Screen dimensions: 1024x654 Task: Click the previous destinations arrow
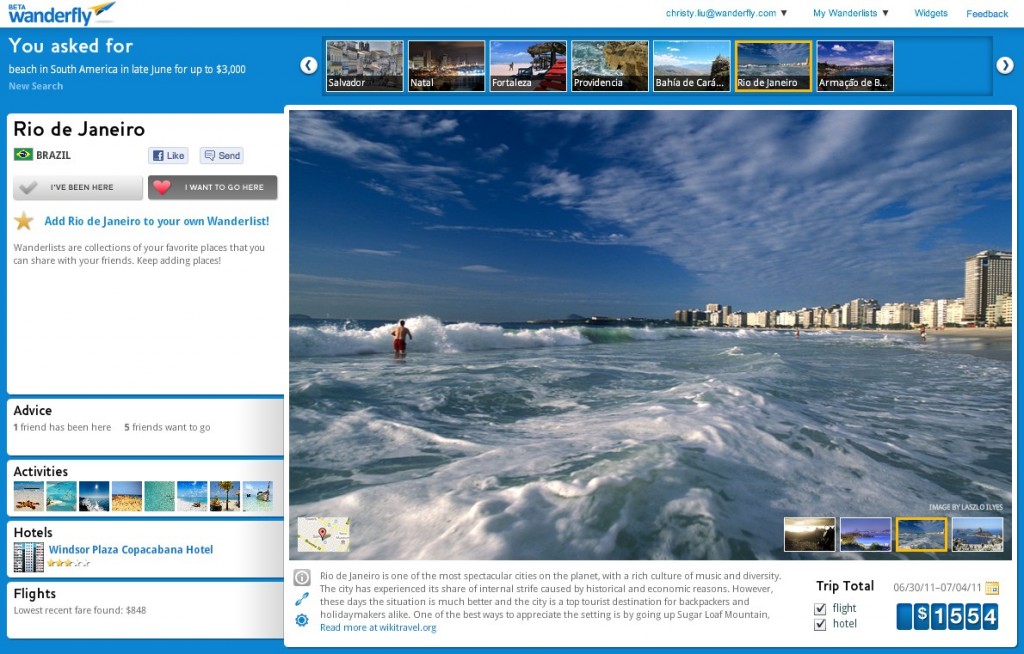coord(309,65)
